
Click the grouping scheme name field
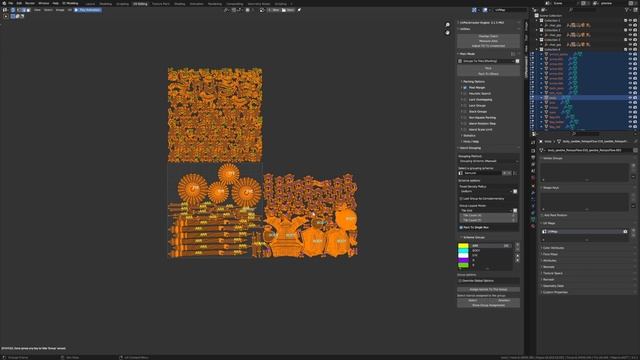pyautogui.click(x=482, y=173)
